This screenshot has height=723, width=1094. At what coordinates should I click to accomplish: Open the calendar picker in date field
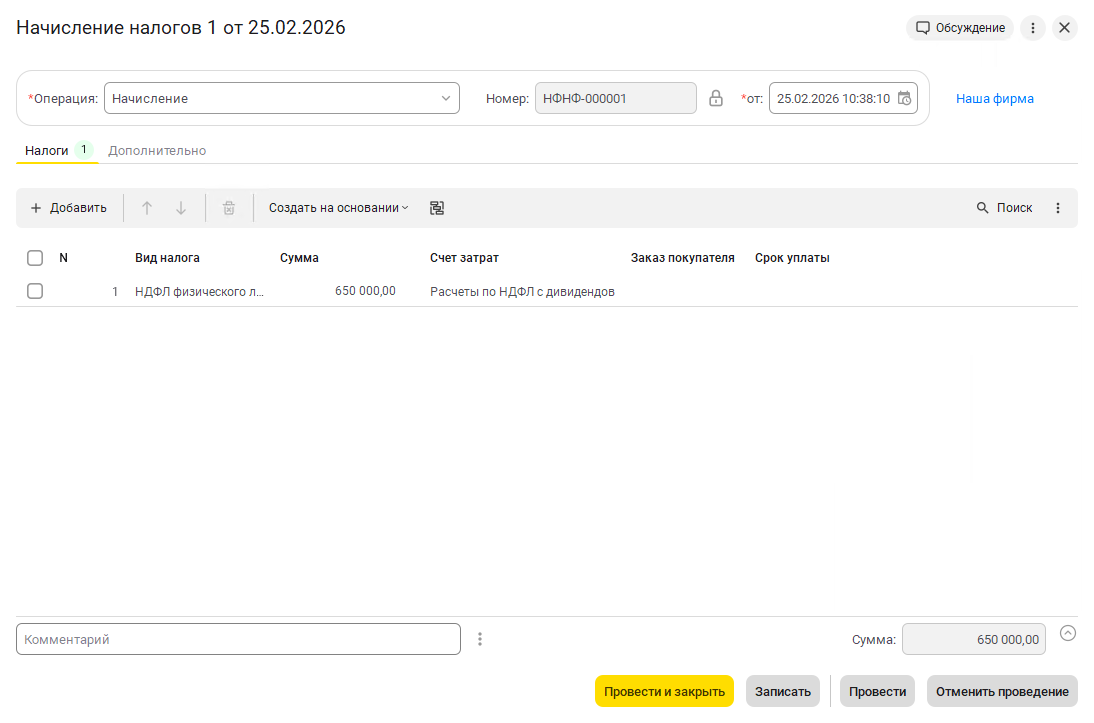(904, 98)
